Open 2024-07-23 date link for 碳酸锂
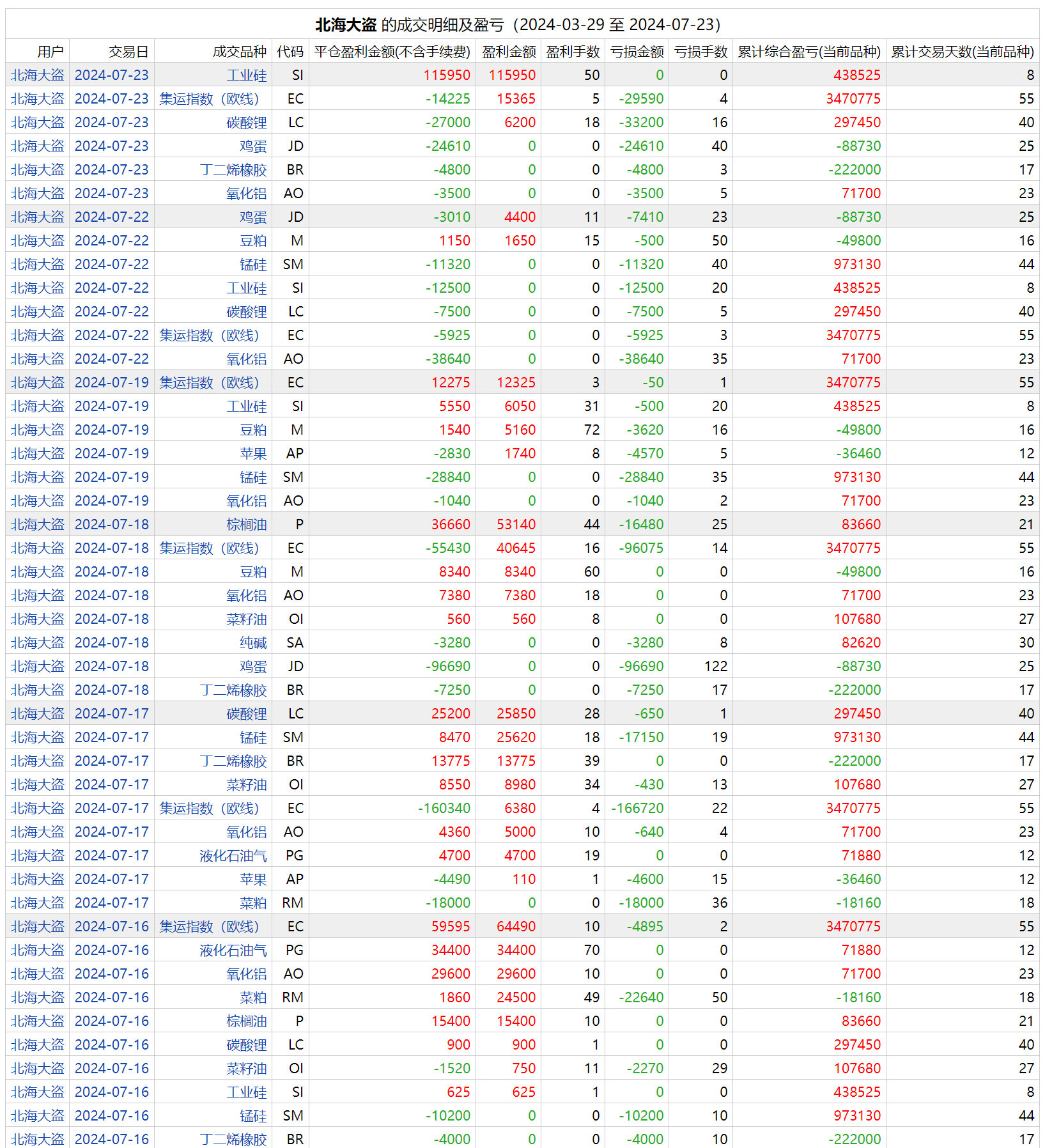The image size is (1045, 1148). click(112, 122)
